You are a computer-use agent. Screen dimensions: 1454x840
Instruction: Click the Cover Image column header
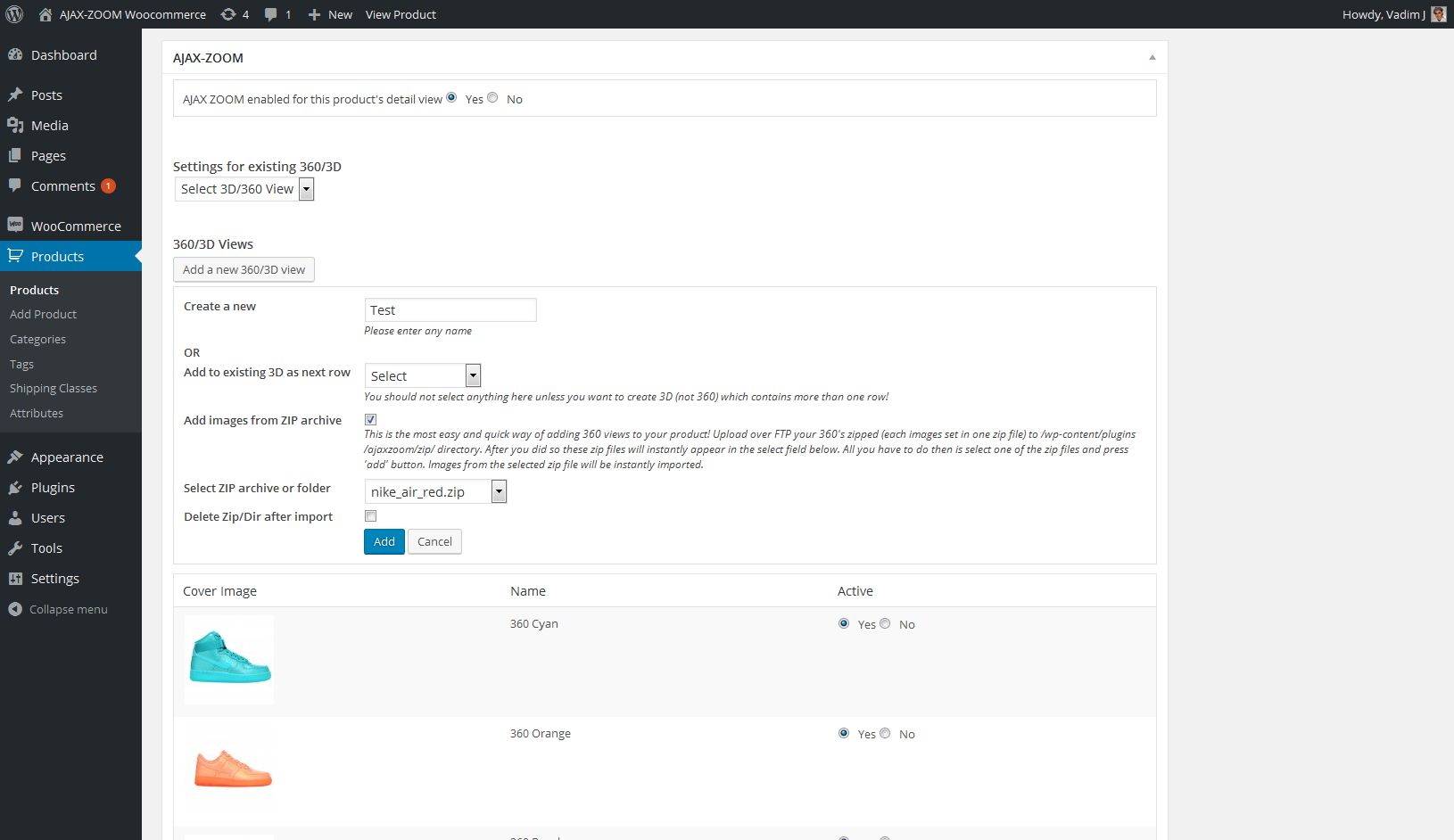[x=219, y=590]
